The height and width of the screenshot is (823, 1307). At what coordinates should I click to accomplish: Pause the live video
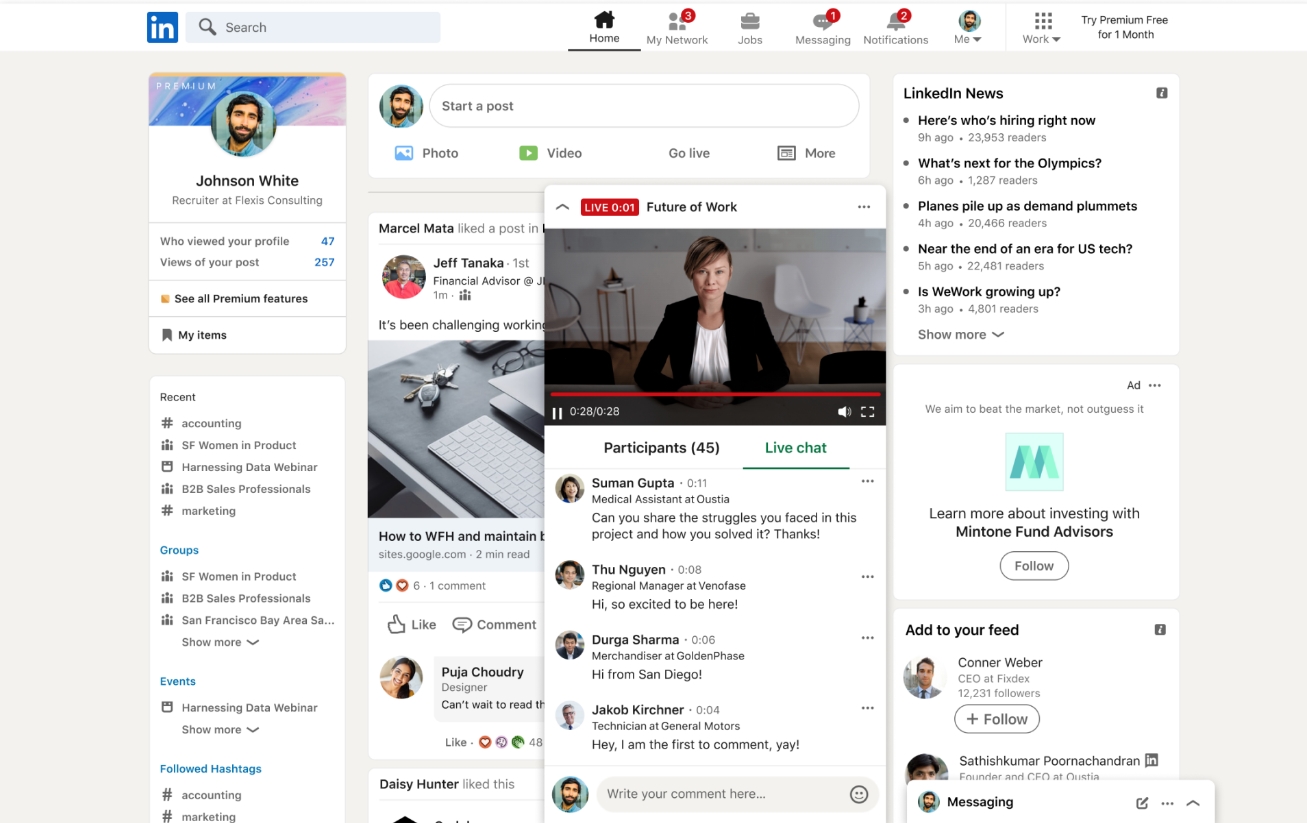click(x=557, y=412)
